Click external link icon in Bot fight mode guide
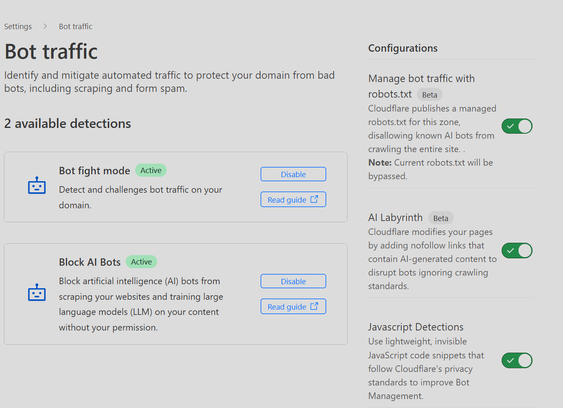563x408 pixels. click(314, 199)
